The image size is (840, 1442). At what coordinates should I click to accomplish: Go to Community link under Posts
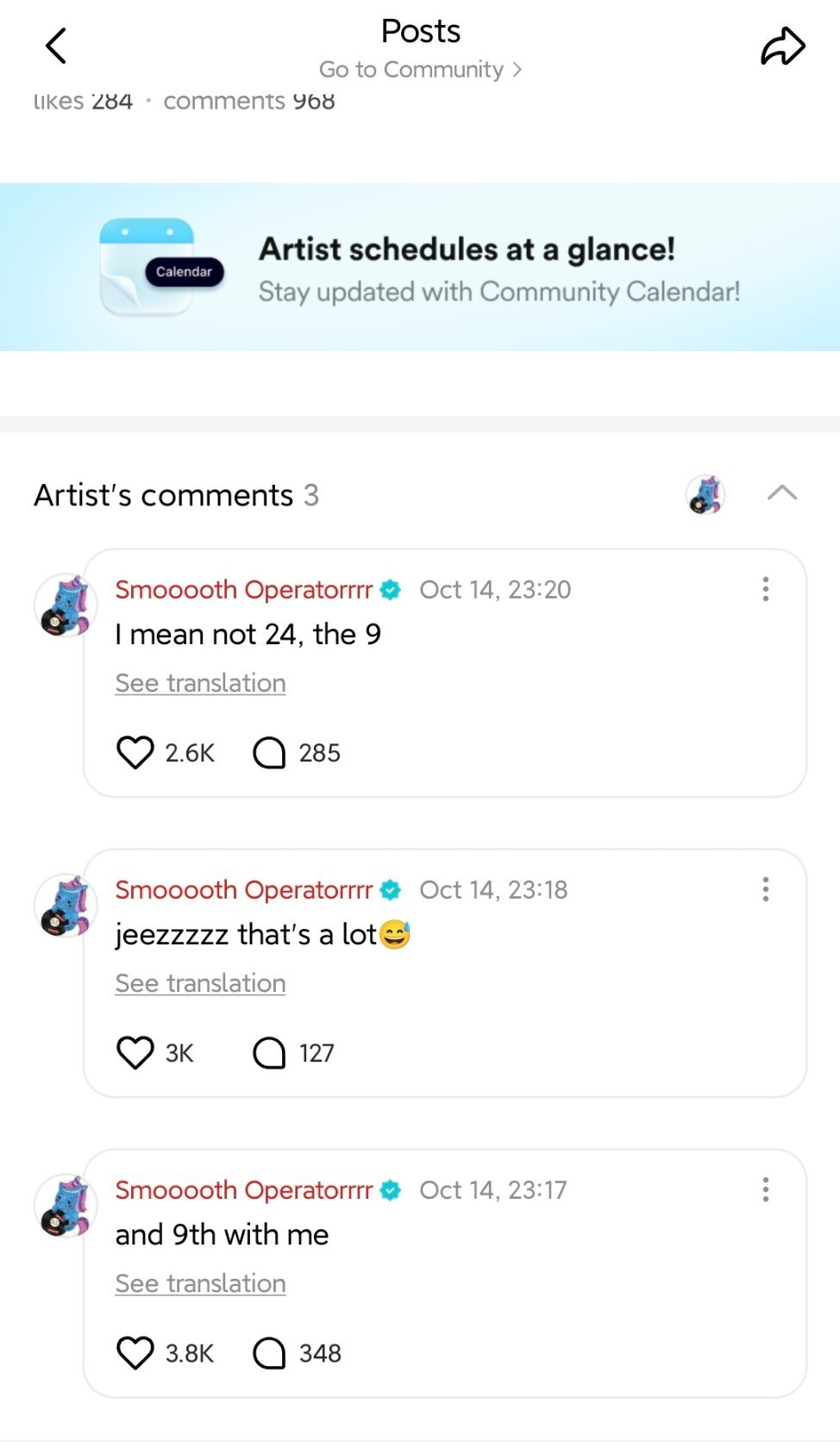coord(420,69)
